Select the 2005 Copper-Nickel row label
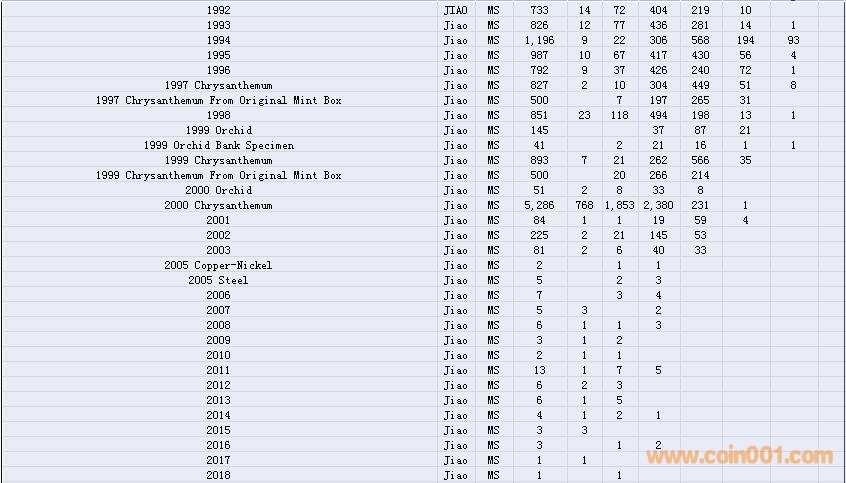 coord(218,265)
